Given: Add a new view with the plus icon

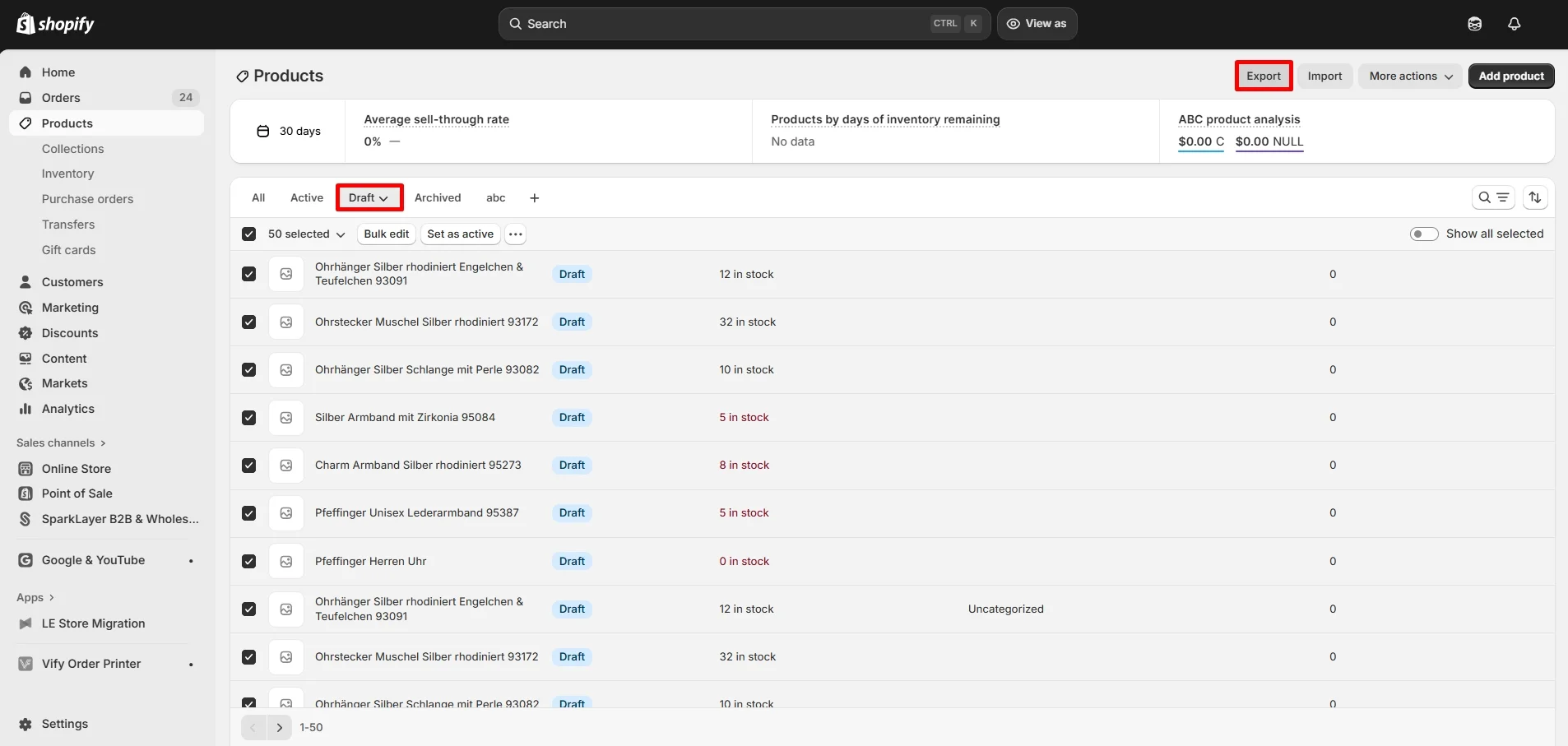Looking at the screenshot, I should click(x=534, y=197).
